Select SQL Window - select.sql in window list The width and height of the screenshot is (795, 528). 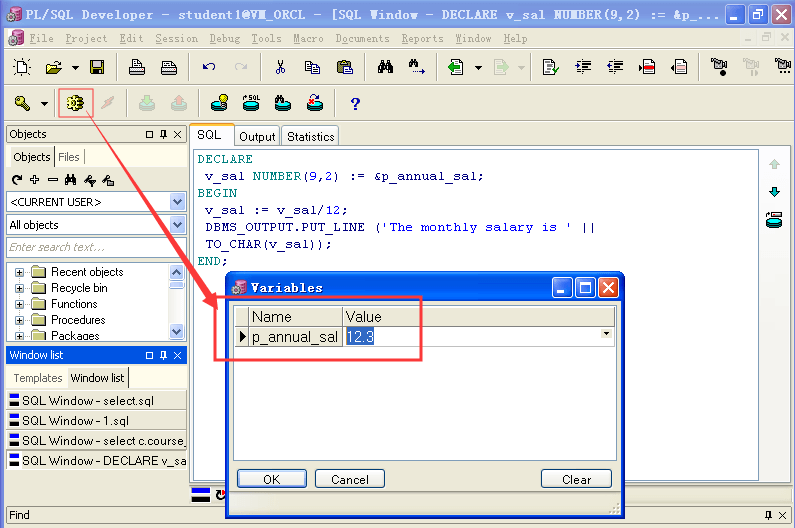(x=96, y=400)
